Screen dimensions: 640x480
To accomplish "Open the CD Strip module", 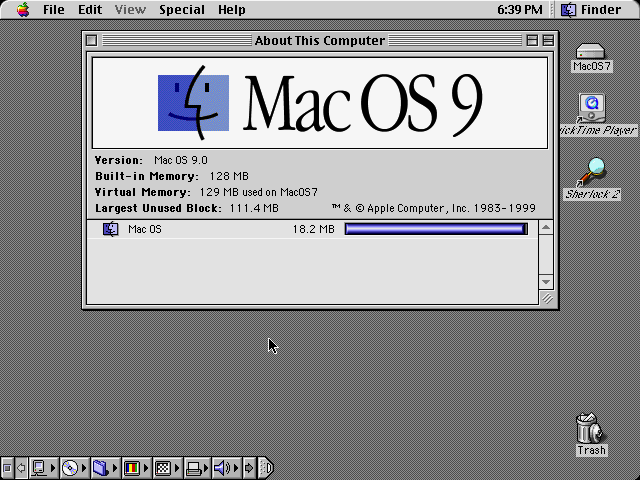I will tap(75, 468).
